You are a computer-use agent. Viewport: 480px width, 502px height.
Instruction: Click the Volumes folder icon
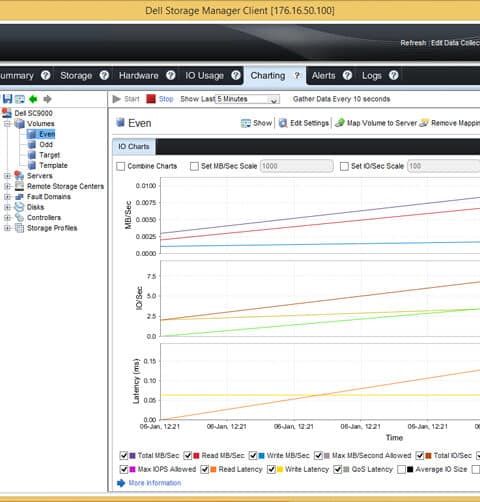[20, 124]
